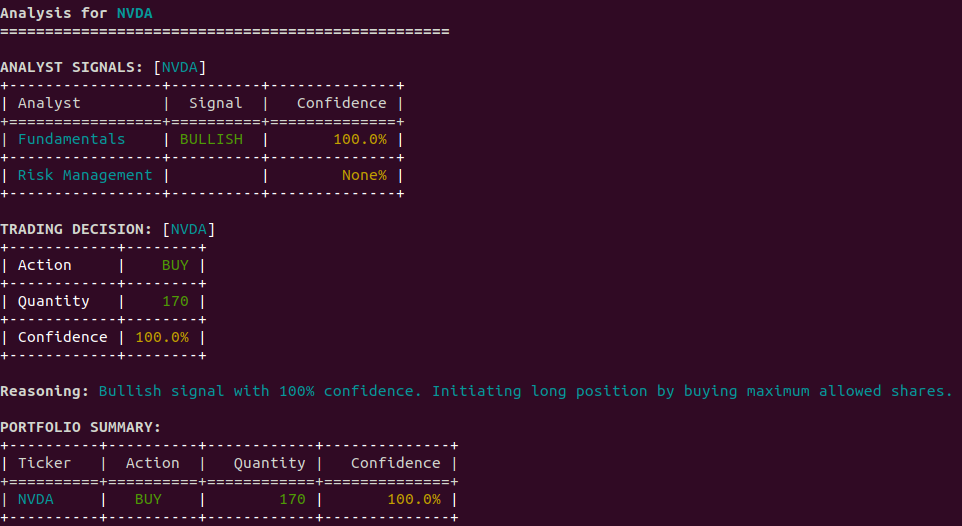The width and height of the screenshot is (962, 526).
Task: Select the "Risk Management" analyst row label
Action: (x=85, y=175)
